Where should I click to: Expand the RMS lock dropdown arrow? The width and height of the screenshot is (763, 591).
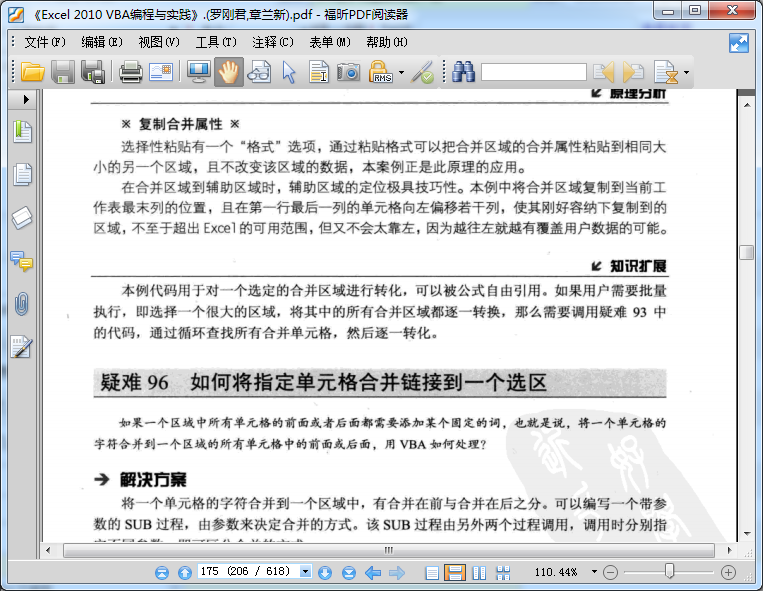click(401, 72)
